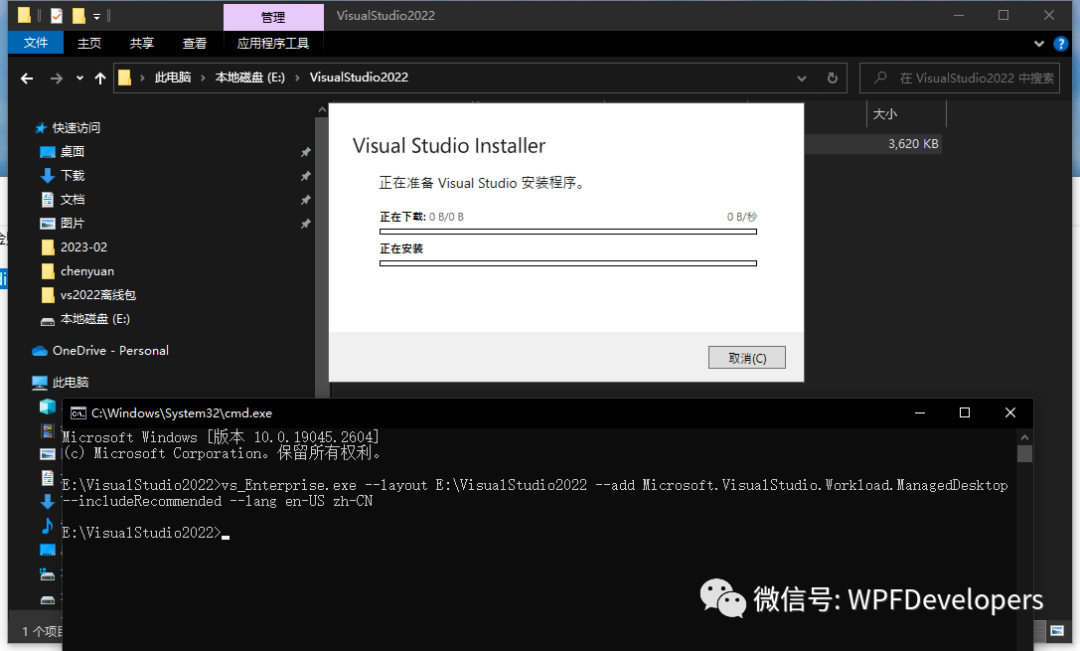Open 图片 in quick access

(72, 223)
